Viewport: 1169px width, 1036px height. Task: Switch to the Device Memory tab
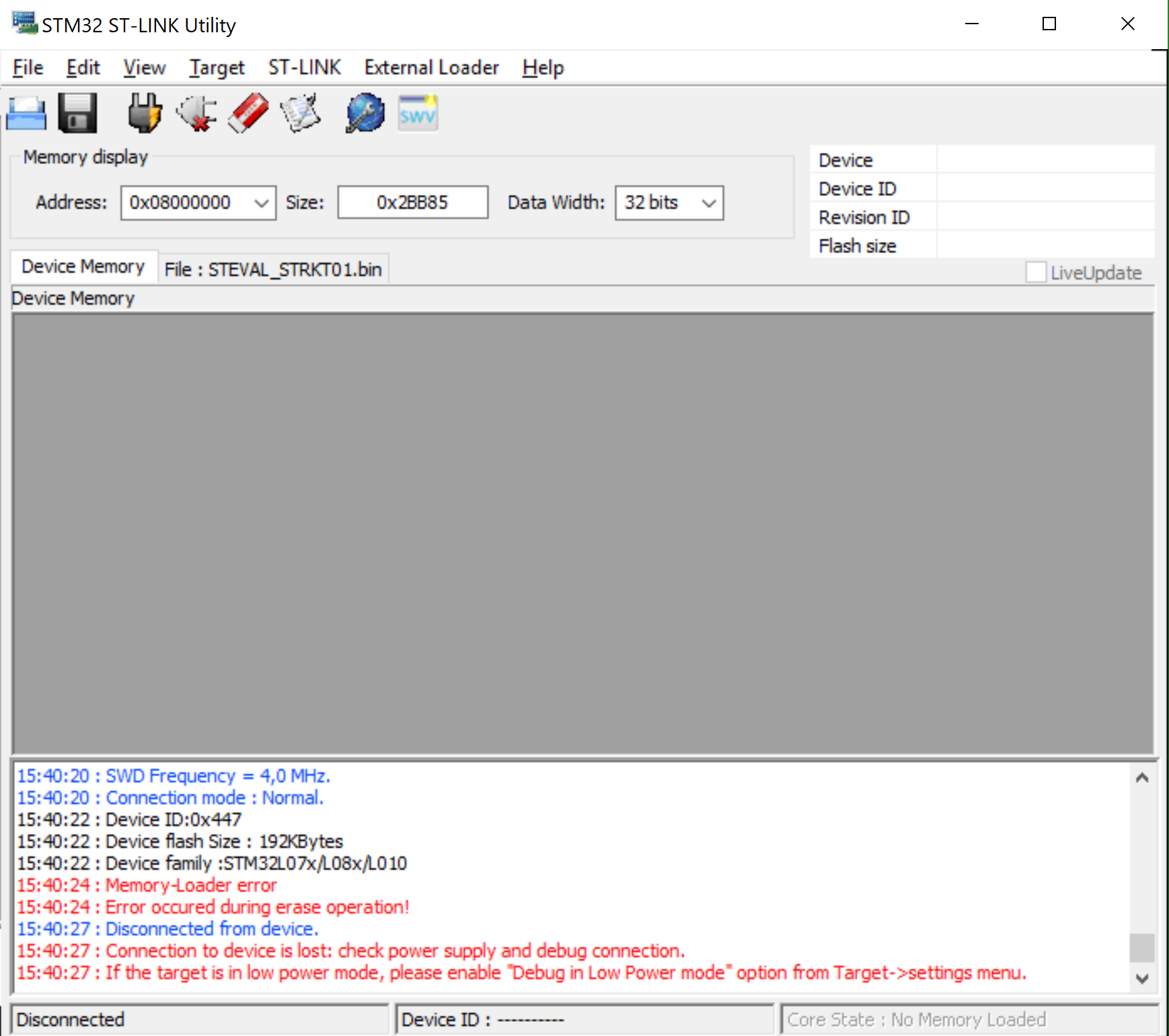point(83,267)
